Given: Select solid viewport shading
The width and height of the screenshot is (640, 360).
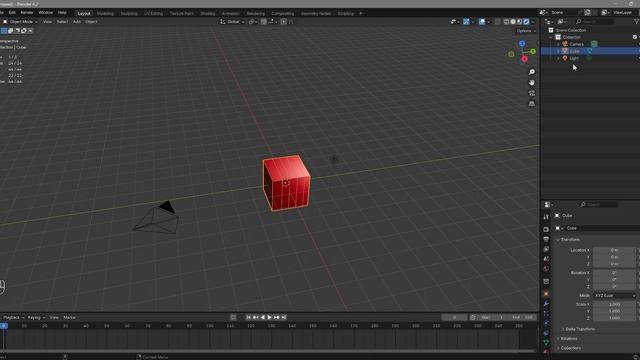Looking at the screenshot, I should pos(513,22).
